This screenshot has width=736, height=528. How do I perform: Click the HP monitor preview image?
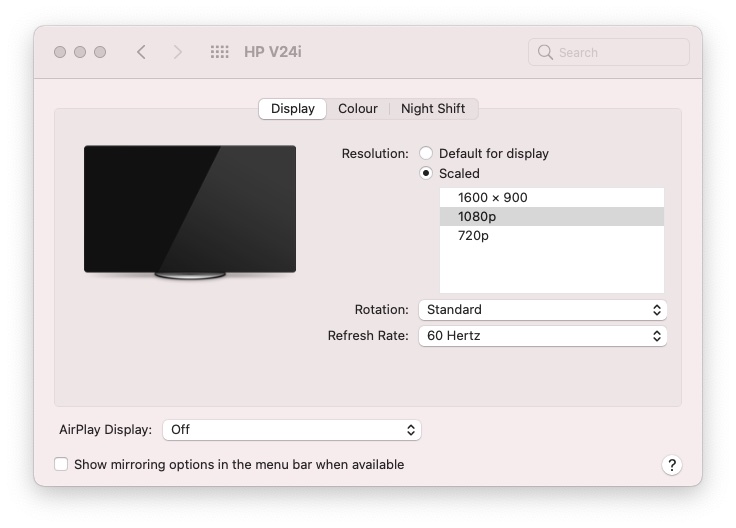click(x=190, y=212)
